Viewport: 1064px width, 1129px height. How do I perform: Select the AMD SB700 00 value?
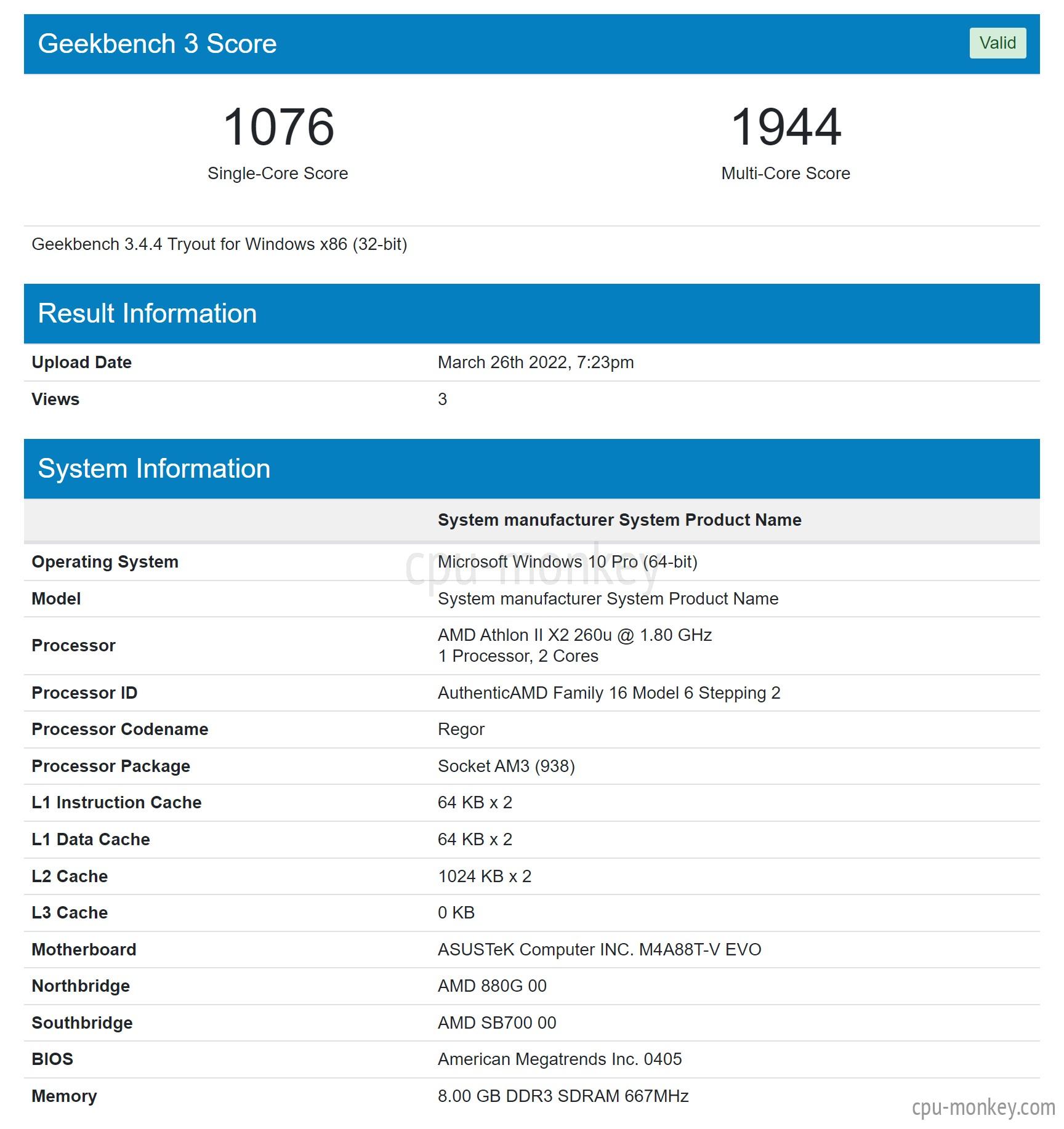pos(497,1023)
